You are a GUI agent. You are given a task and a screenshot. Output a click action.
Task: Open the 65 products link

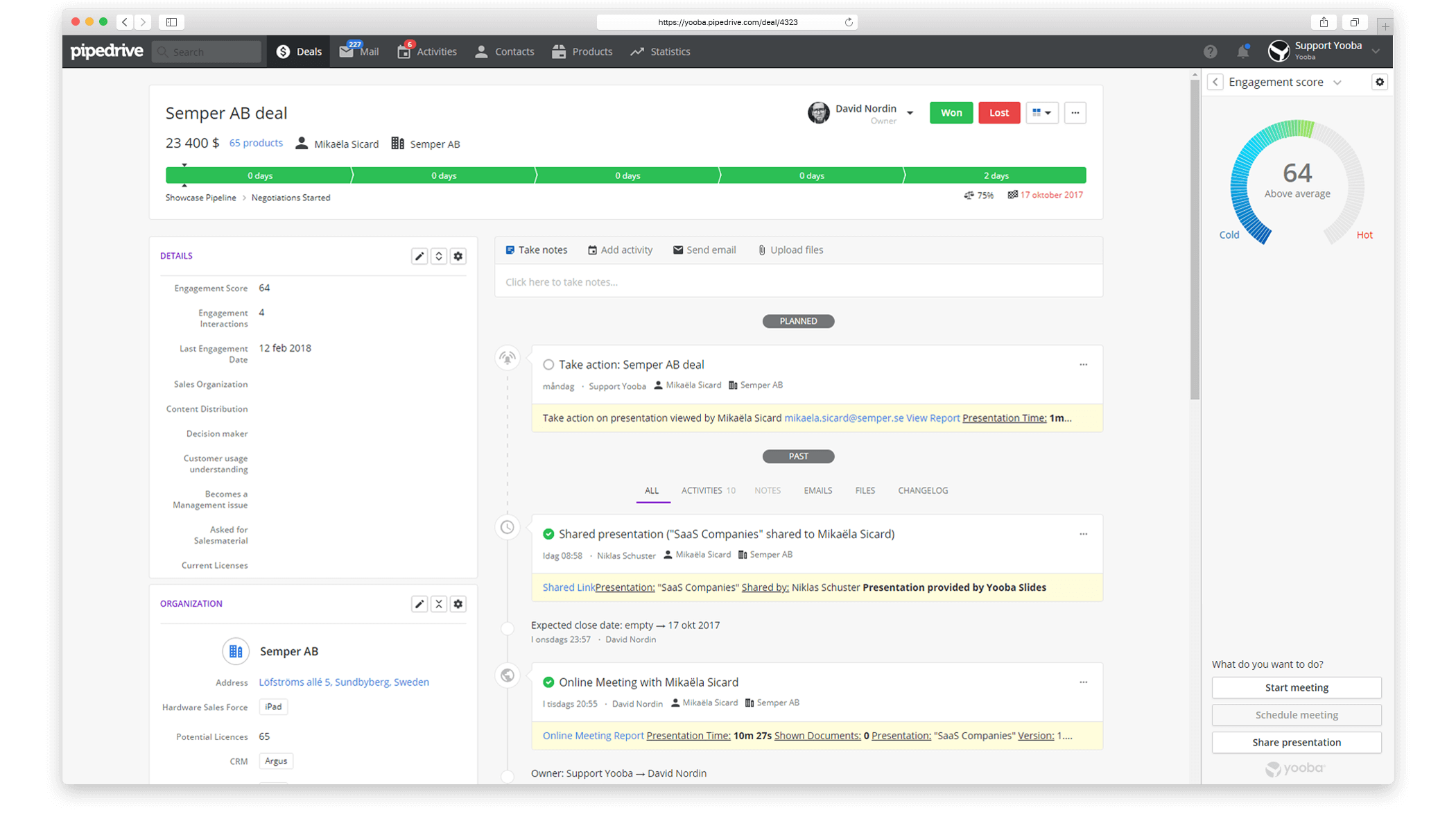coord(256,143)
